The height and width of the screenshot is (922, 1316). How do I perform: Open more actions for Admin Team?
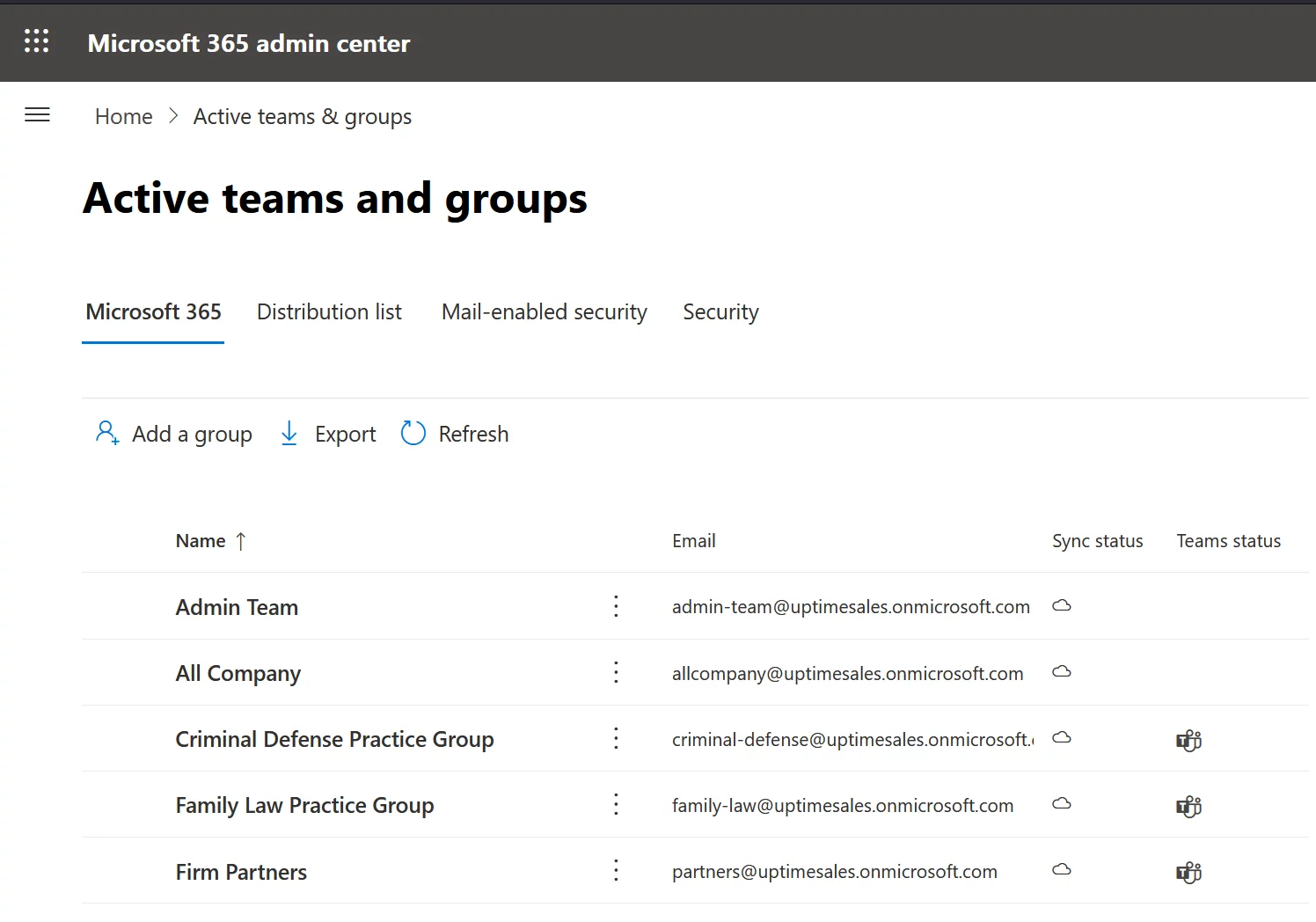(x=616, y=606)
